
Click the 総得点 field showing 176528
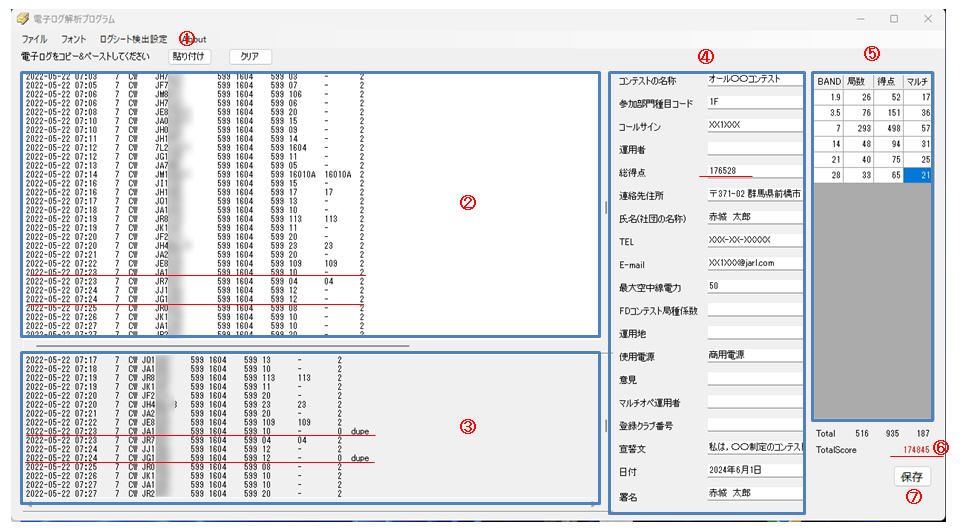pyautogui.click(x=754, y=172)
